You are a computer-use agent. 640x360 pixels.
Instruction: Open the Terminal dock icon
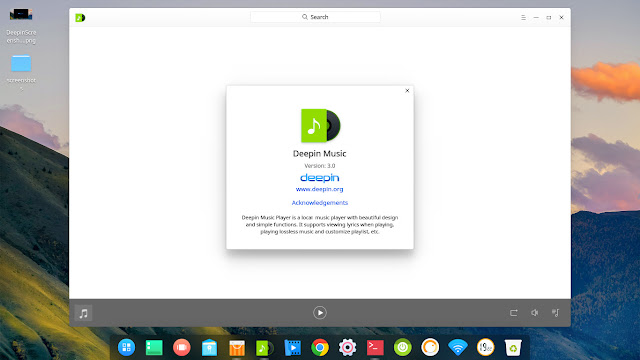pyautogui.click(x=375, y=347)
